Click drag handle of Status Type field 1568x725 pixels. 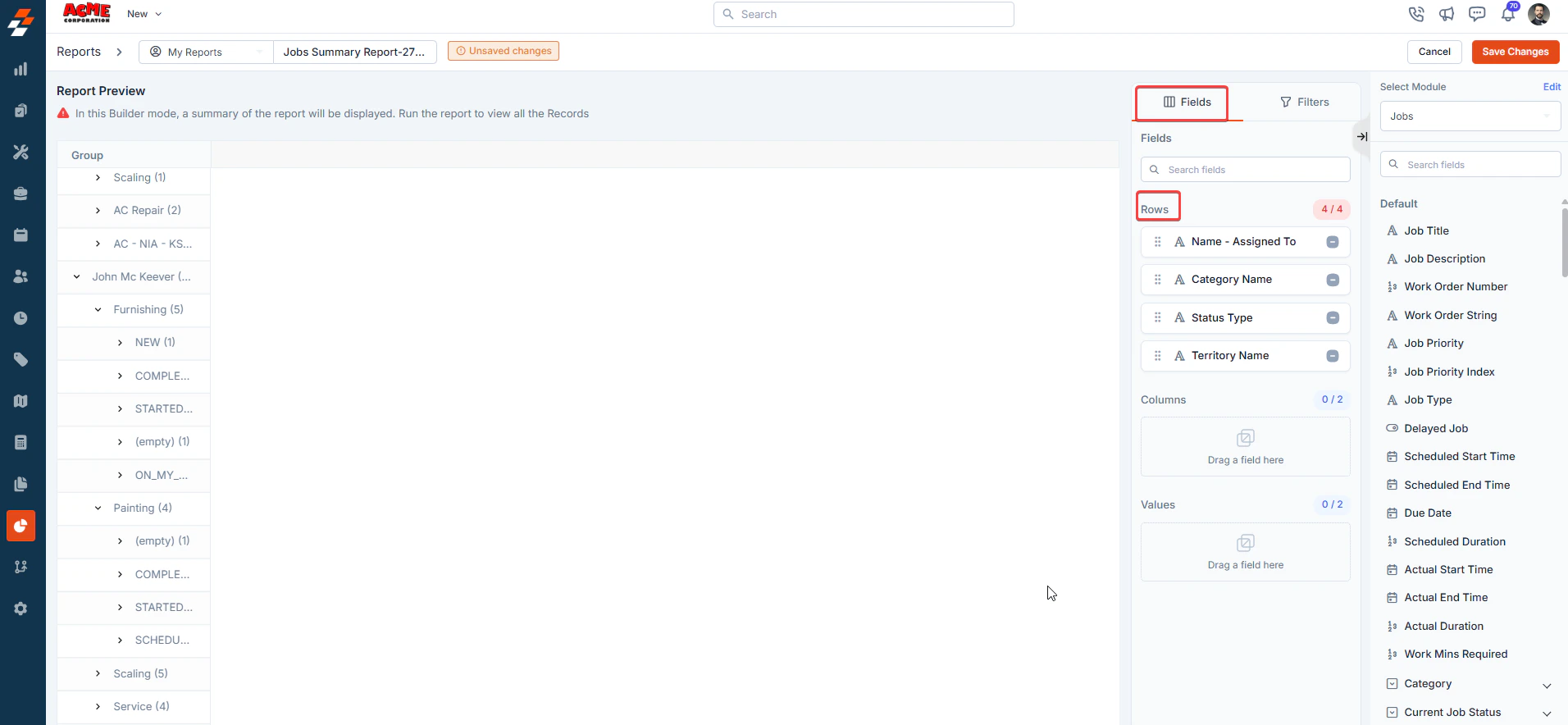tap(1158, 318)
